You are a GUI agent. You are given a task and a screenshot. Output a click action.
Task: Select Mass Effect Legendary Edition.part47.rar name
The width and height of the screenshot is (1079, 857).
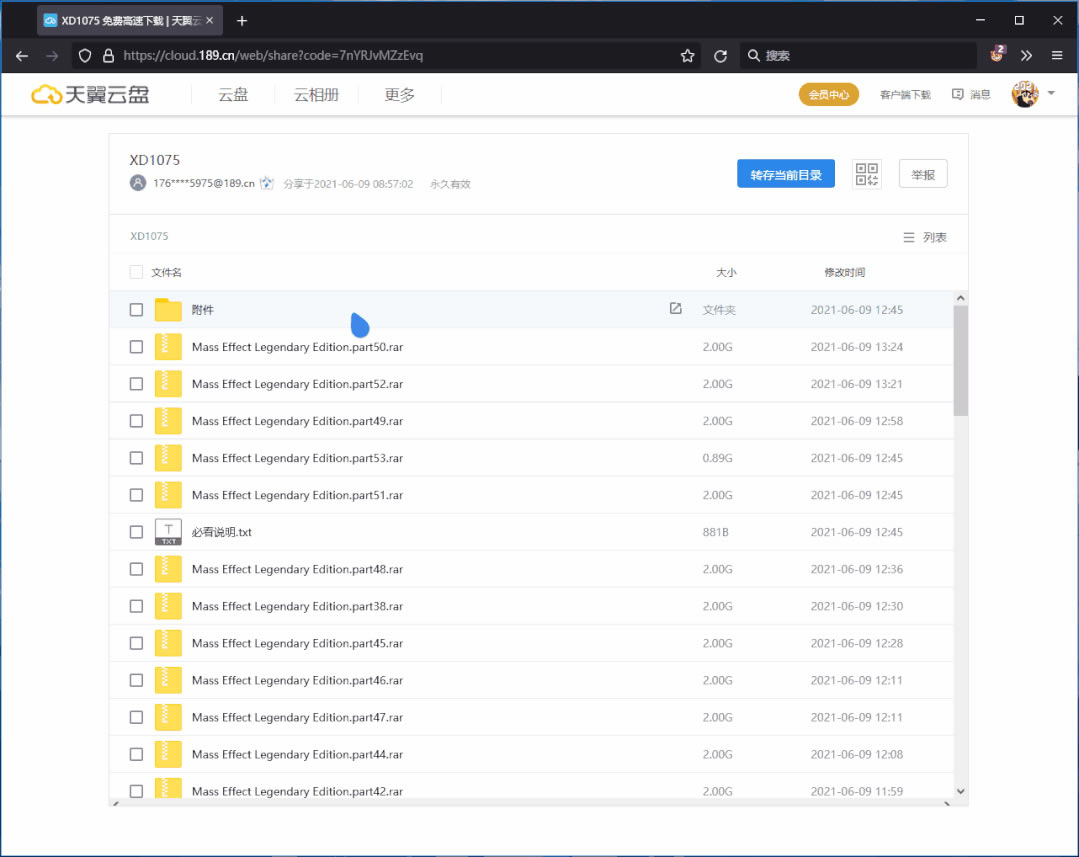coord(297,717)
